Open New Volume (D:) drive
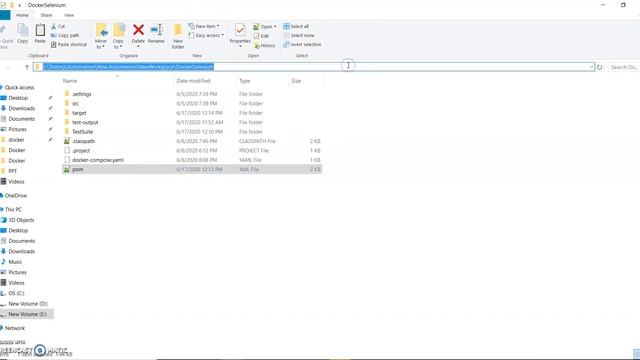 28,304
